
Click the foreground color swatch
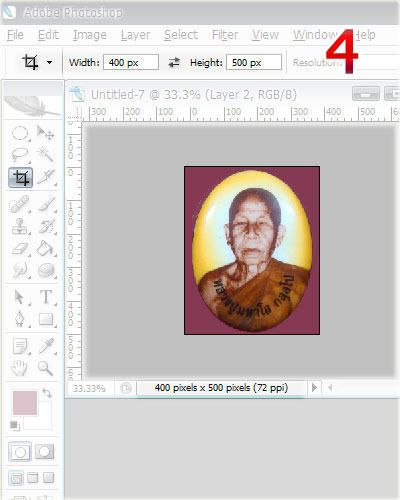(25, 403)
